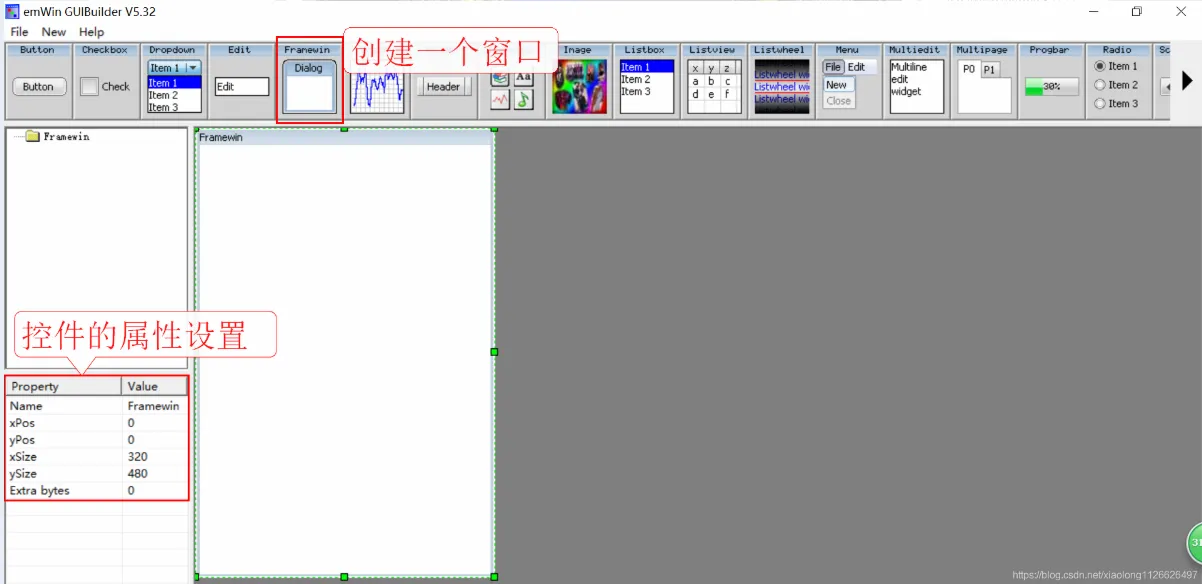Image resolution: width=1202 pixels, height=584 pixels.
Task: Add an Iconview widget with four icons
Action: point(512,88)
